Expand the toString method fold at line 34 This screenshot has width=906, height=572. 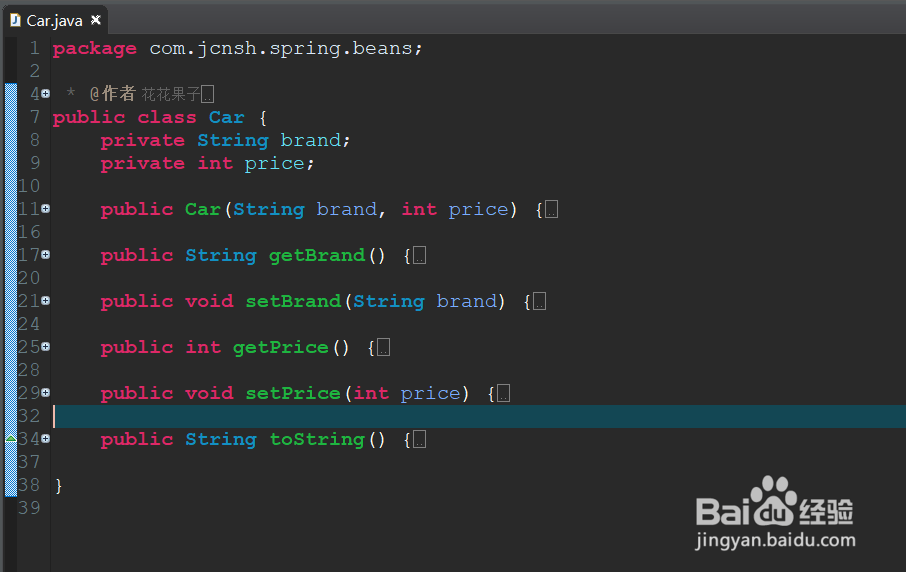click(46, 439)
